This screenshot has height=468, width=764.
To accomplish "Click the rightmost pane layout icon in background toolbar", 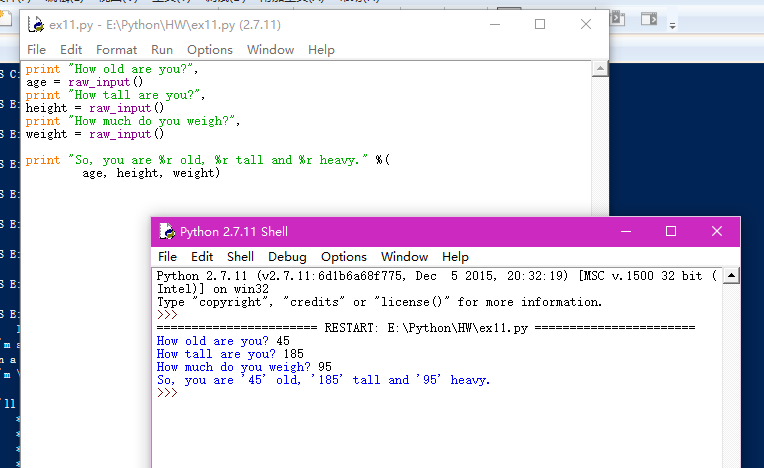I will pos(649,18).
